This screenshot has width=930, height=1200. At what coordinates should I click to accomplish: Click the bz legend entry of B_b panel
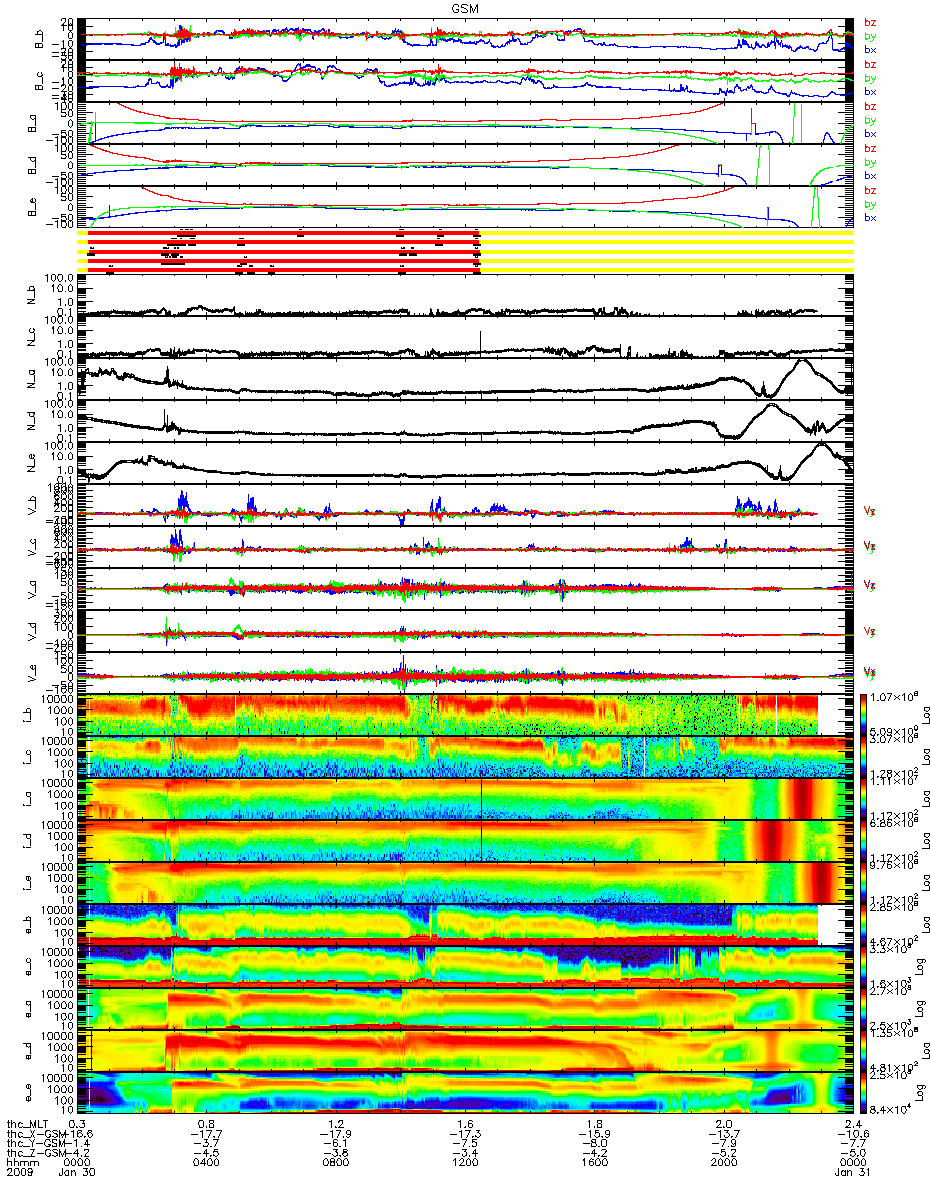click(870, 23)
